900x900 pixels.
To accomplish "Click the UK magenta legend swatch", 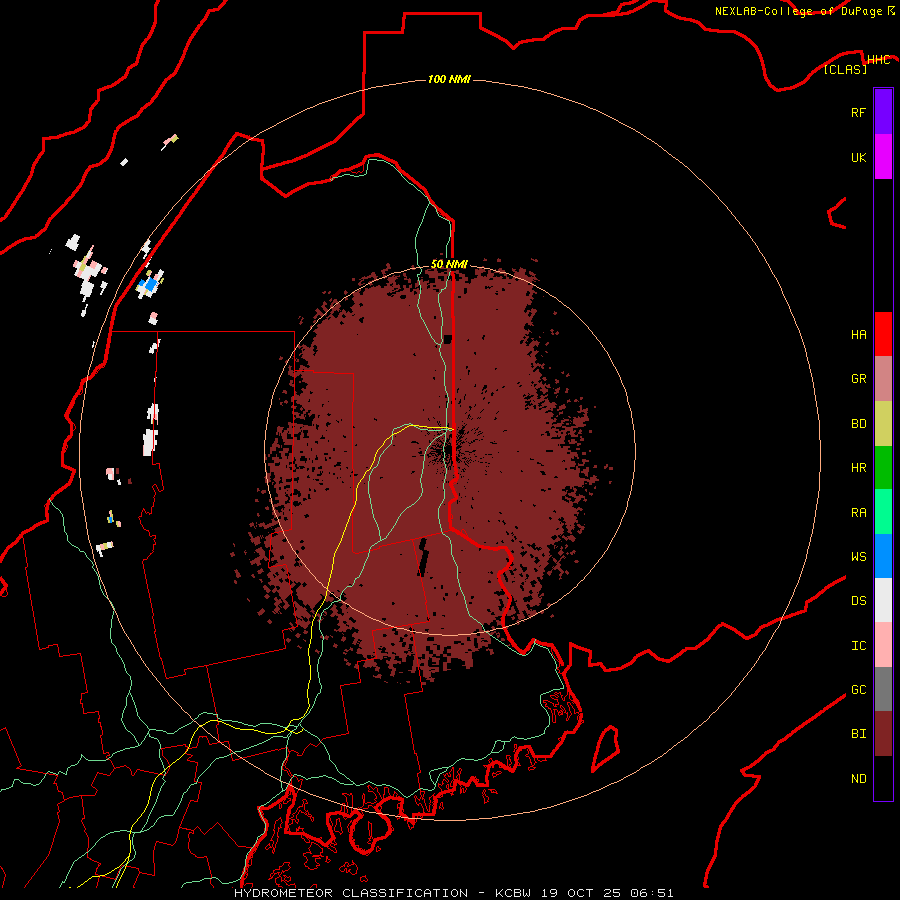I will pos(883,157).
